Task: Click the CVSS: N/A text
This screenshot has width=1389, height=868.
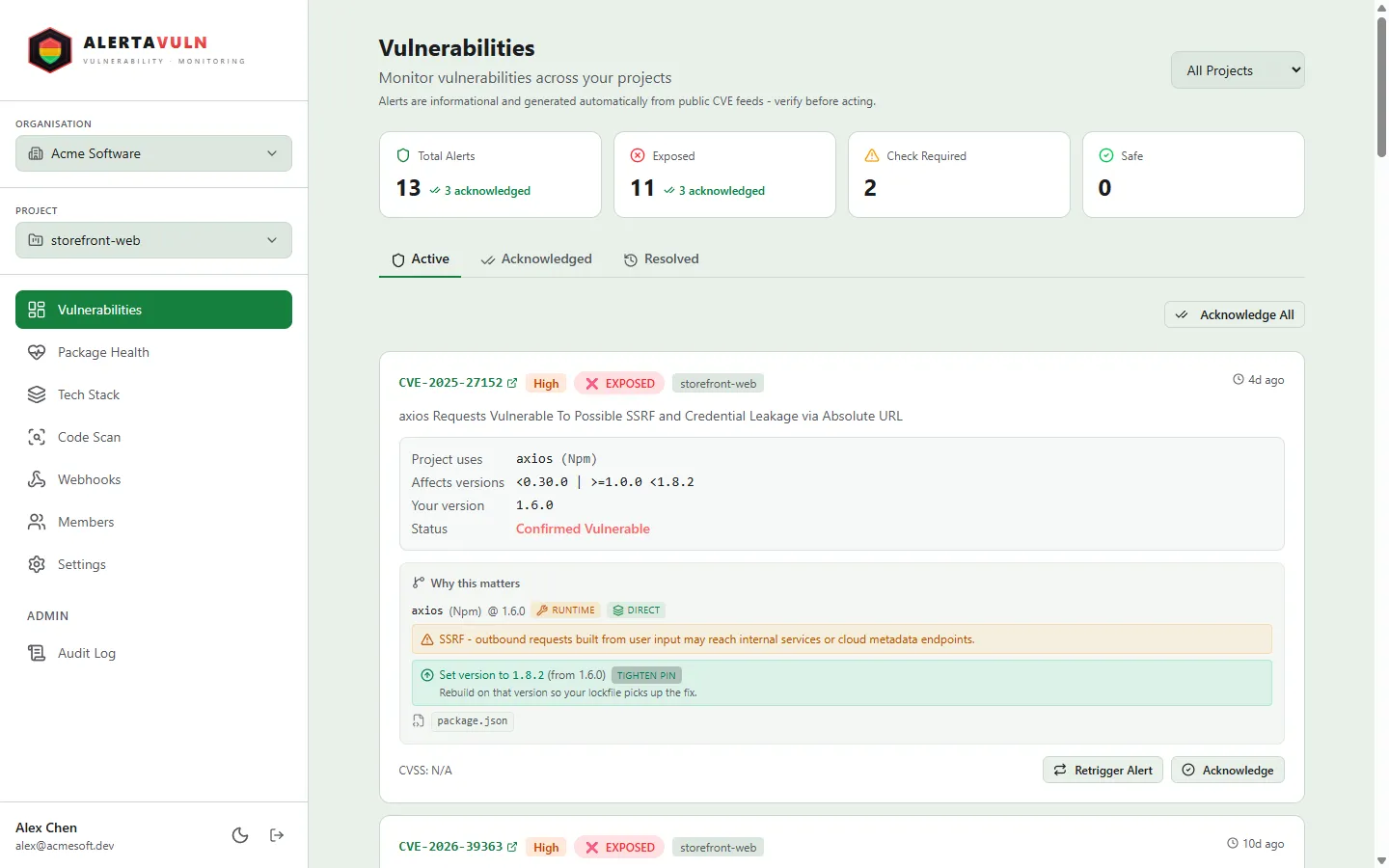Action: point(425,770)
